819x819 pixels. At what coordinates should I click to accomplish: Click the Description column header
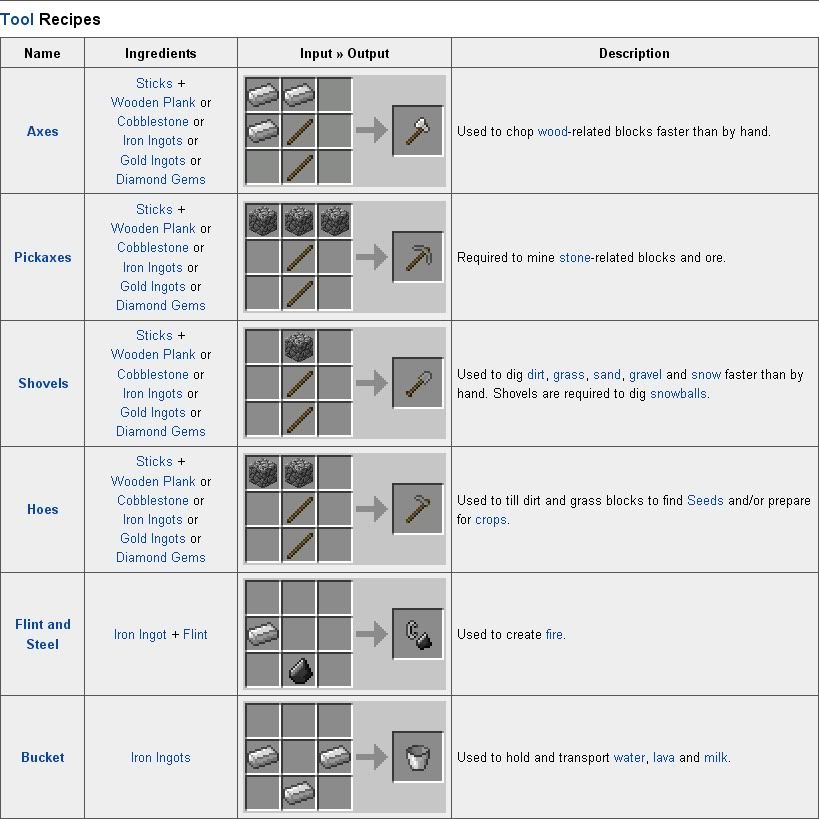(634, 53)
